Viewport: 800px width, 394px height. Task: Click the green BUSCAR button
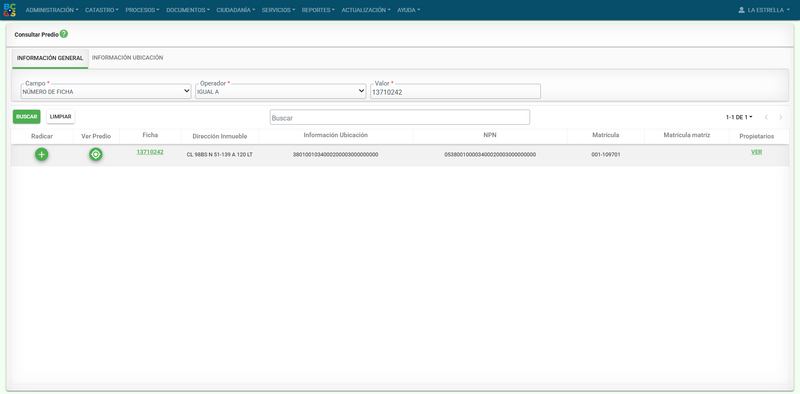[x=27, y=117]
